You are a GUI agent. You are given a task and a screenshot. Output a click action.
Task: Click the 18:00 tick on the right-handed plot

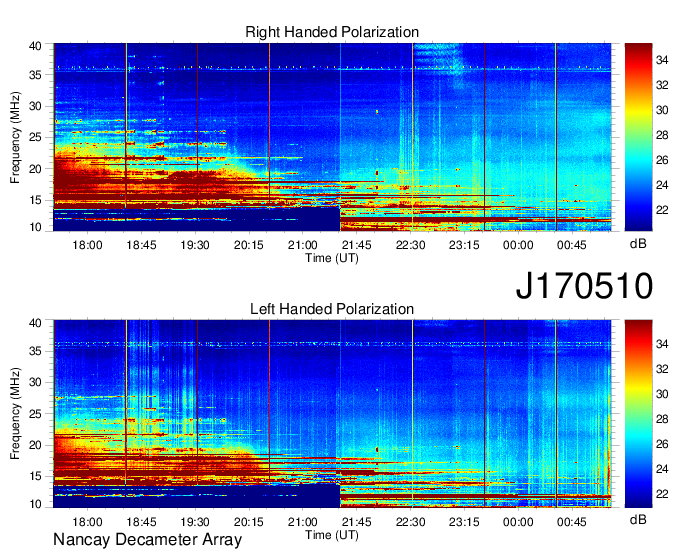[87, 245]
